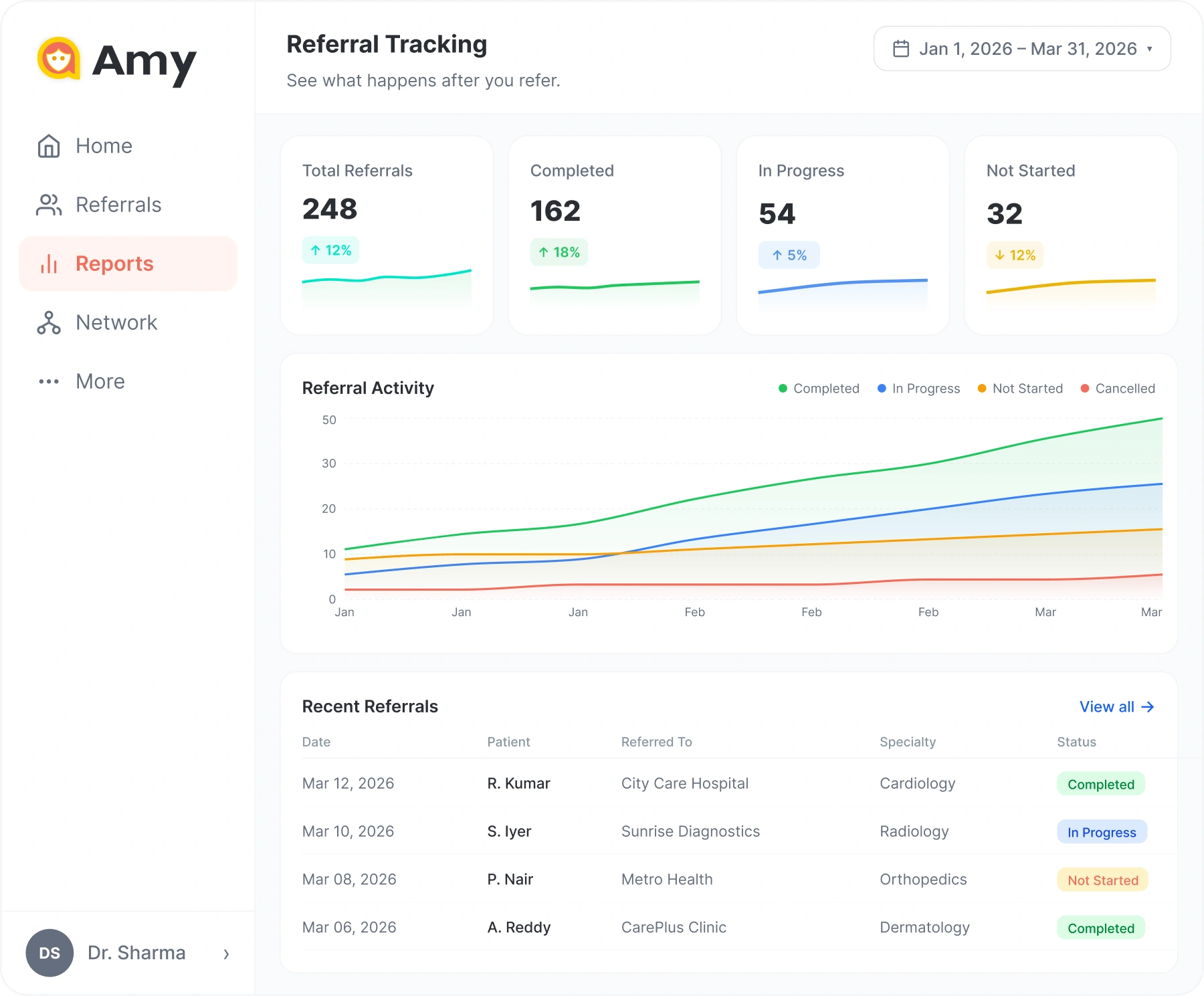Click the 18% increase badge

tap(559, 252)
